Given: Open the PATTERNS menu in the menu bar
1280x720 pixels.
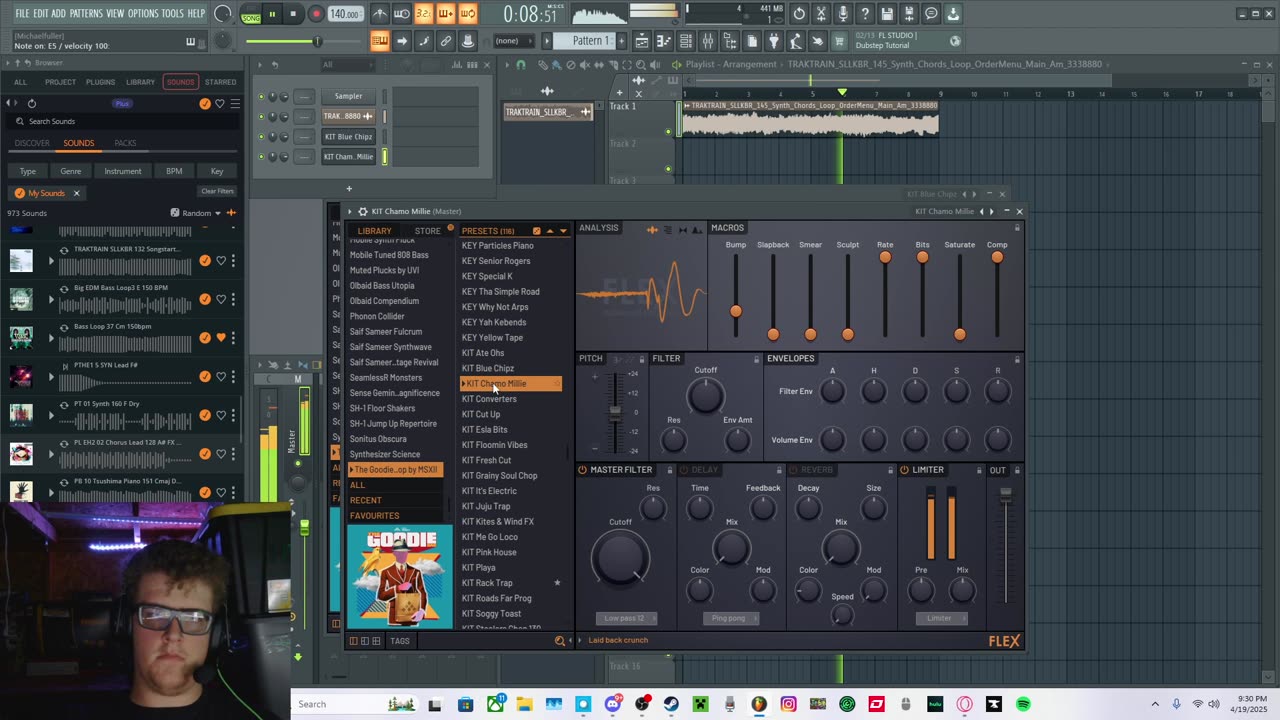Looking at the screenshot, I should [86, 14].
